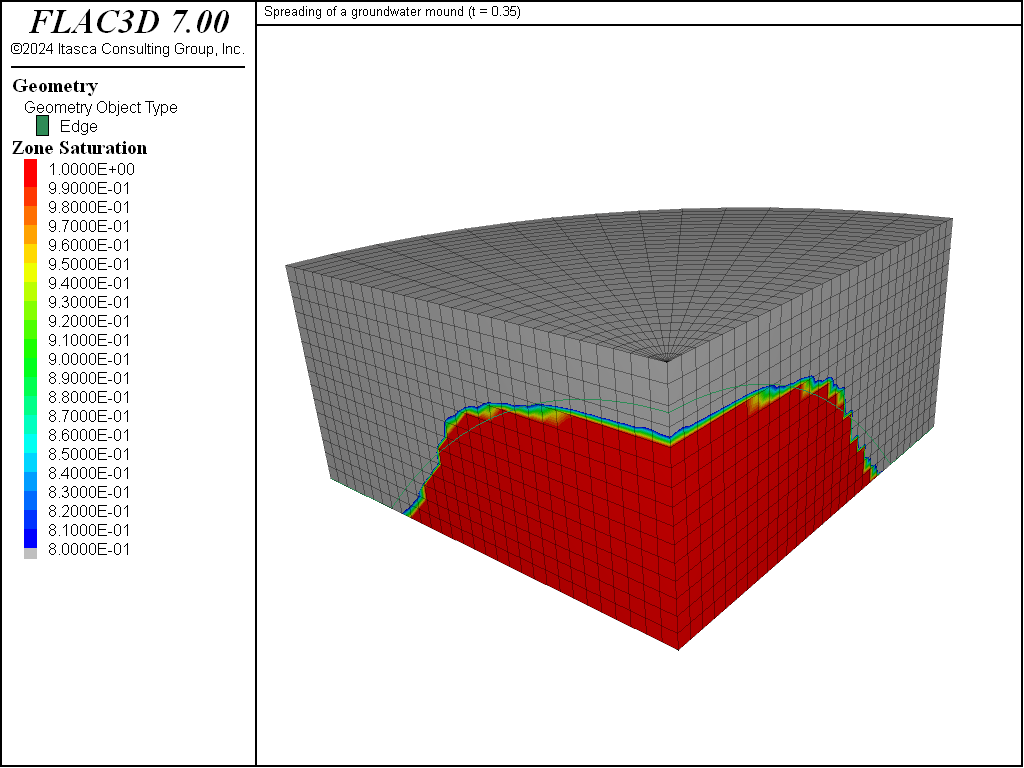Screen dimensions: 1024x768
Task: Select the 'Zone Saturation' legend heading
Action: click(80, 148)
